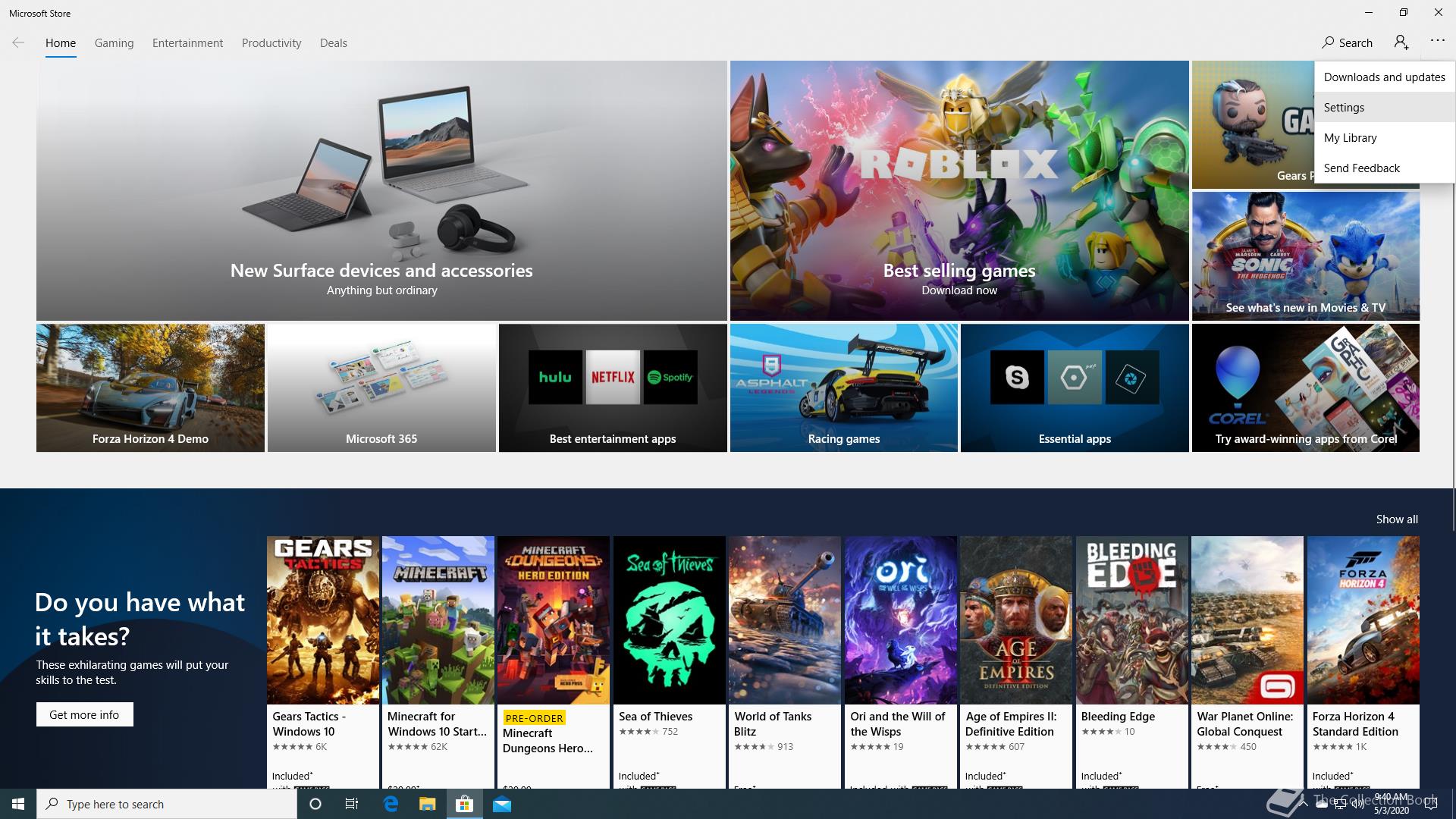Click the back arrow in Store header
This screenshot has height=819, width=1456.
18,42
